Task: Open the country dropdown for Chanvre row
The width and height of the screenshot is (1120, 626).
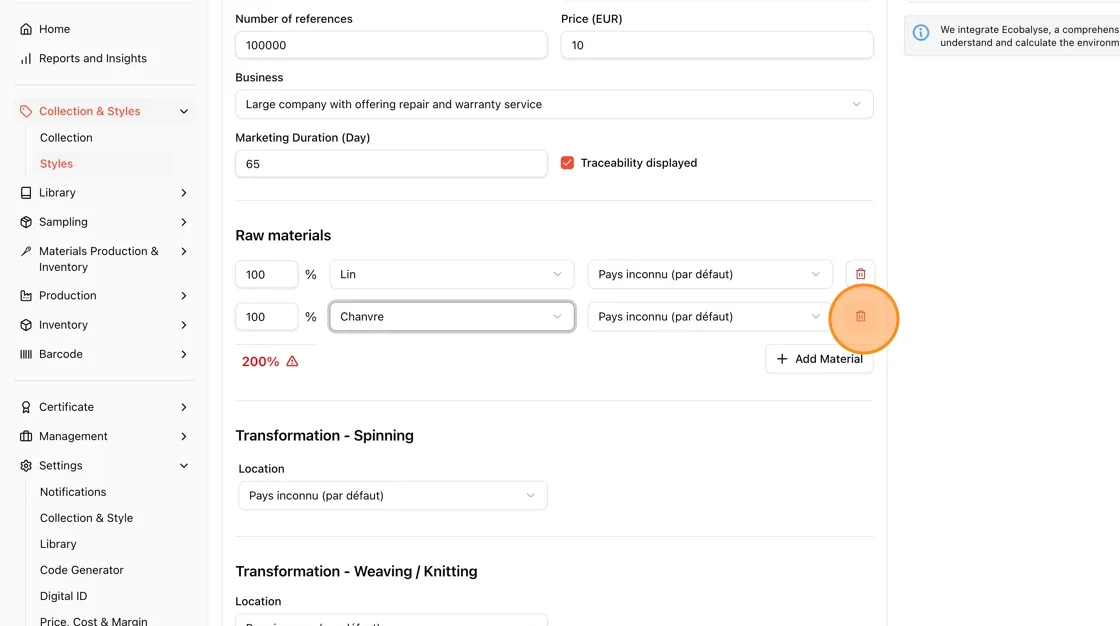Action: (x=710, y=317)
